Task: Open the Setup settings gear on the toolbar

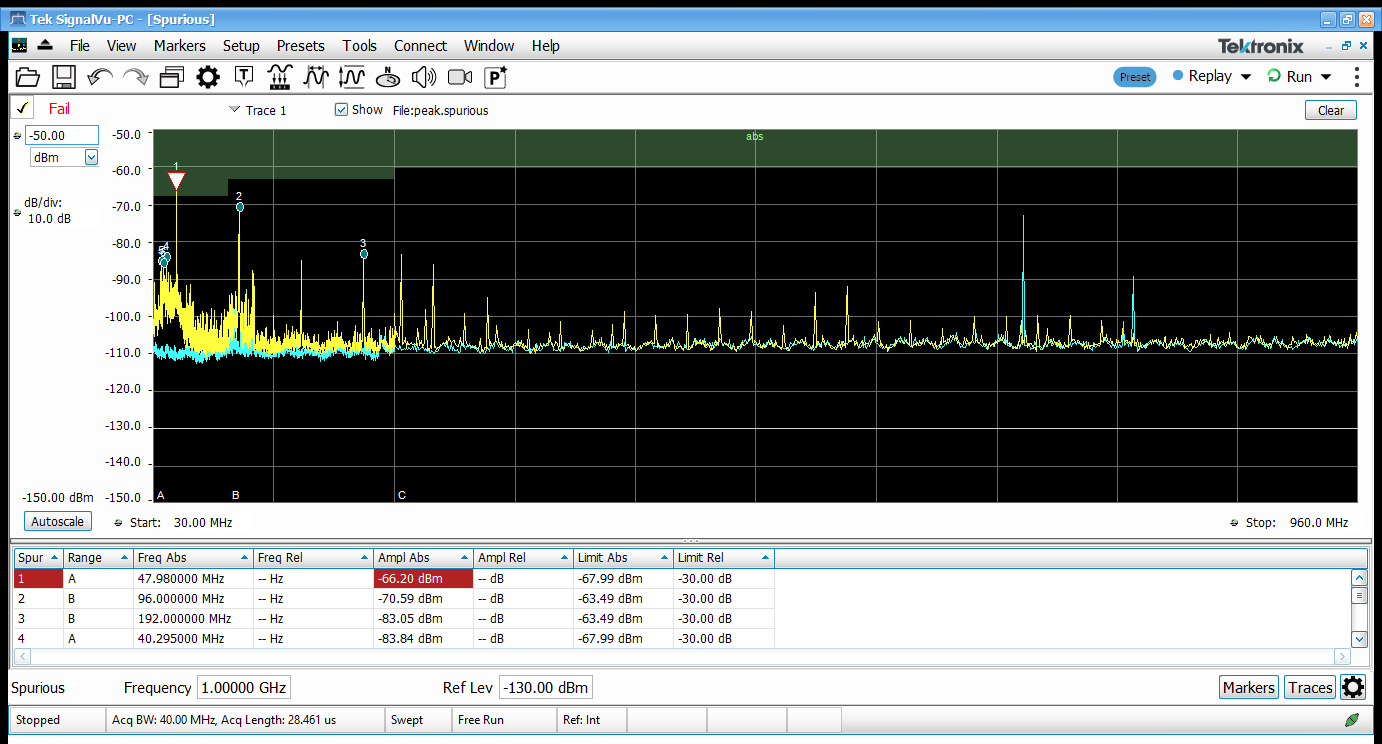Action: pyautogui.click(x=207, y=76)
